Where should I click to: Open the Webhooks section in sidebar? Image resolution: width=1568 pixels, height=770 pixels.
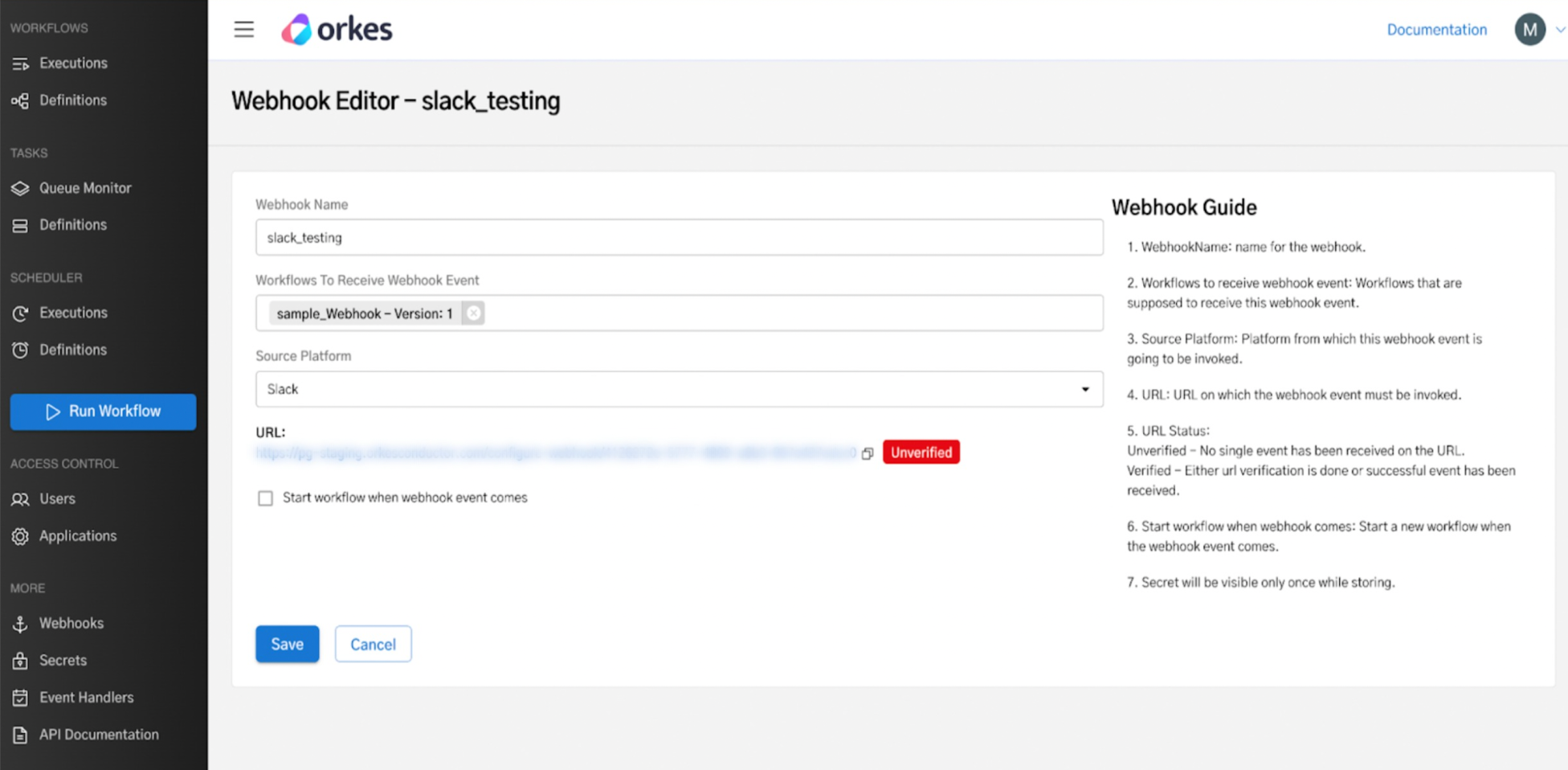71,623
